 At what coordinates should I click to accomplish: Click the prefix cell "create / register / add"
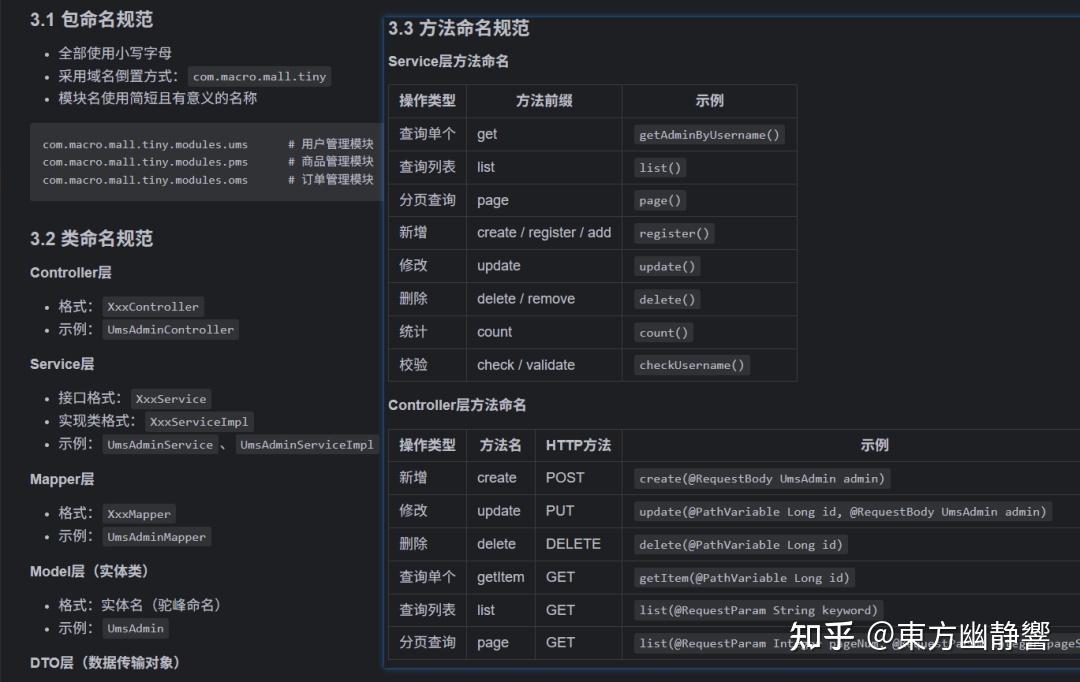click(544, 233)
